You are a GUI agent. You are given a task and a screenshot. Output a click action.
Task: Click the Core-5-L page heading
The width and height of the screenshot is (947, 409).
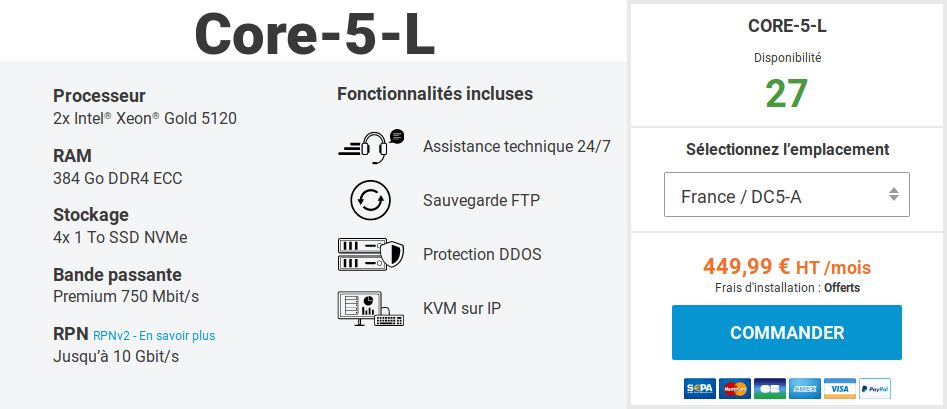[x=314, y=34]
